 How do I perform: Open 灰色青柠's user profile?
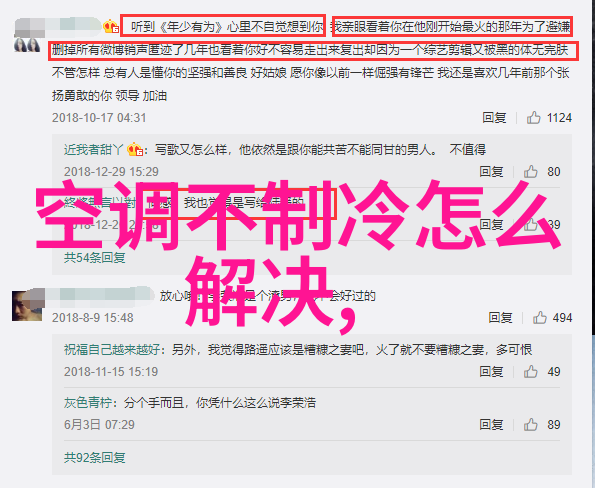click(x=88, y=403)
